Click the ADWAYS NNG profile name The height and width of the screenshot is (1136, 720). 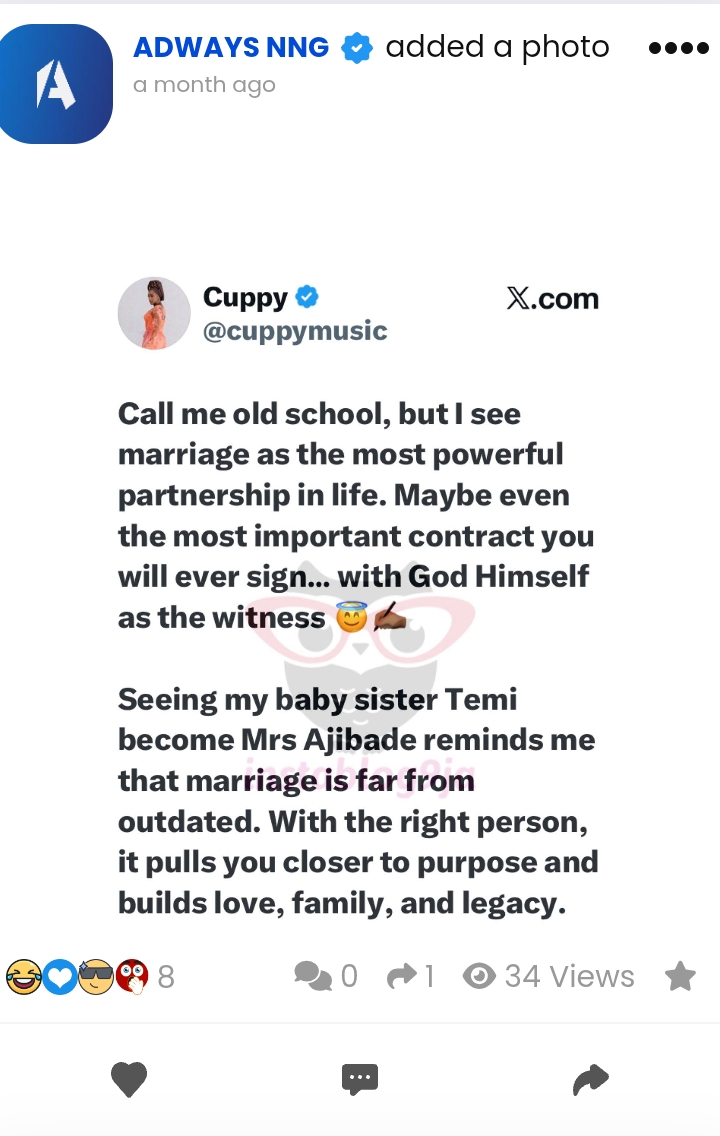(231, 47)
